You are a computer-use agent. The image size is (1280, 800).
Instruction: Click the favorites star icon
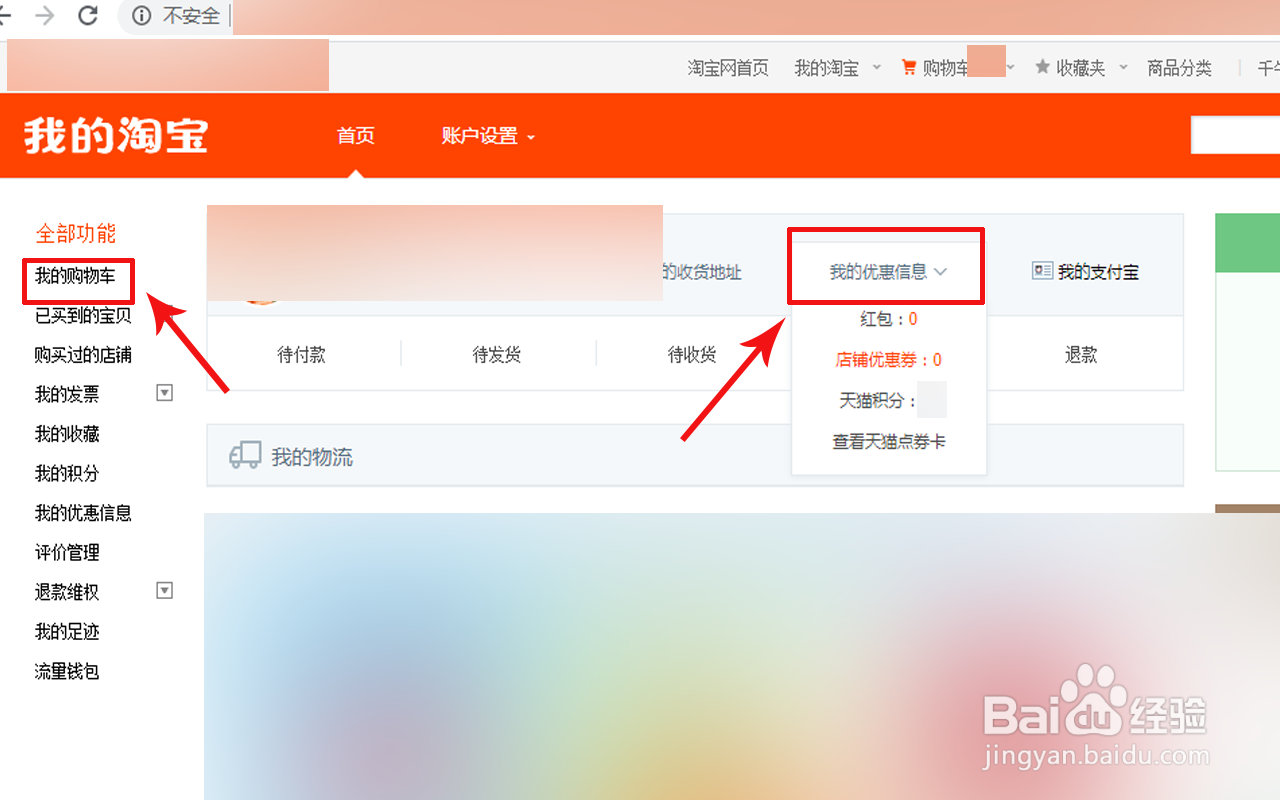(1042, 67)
